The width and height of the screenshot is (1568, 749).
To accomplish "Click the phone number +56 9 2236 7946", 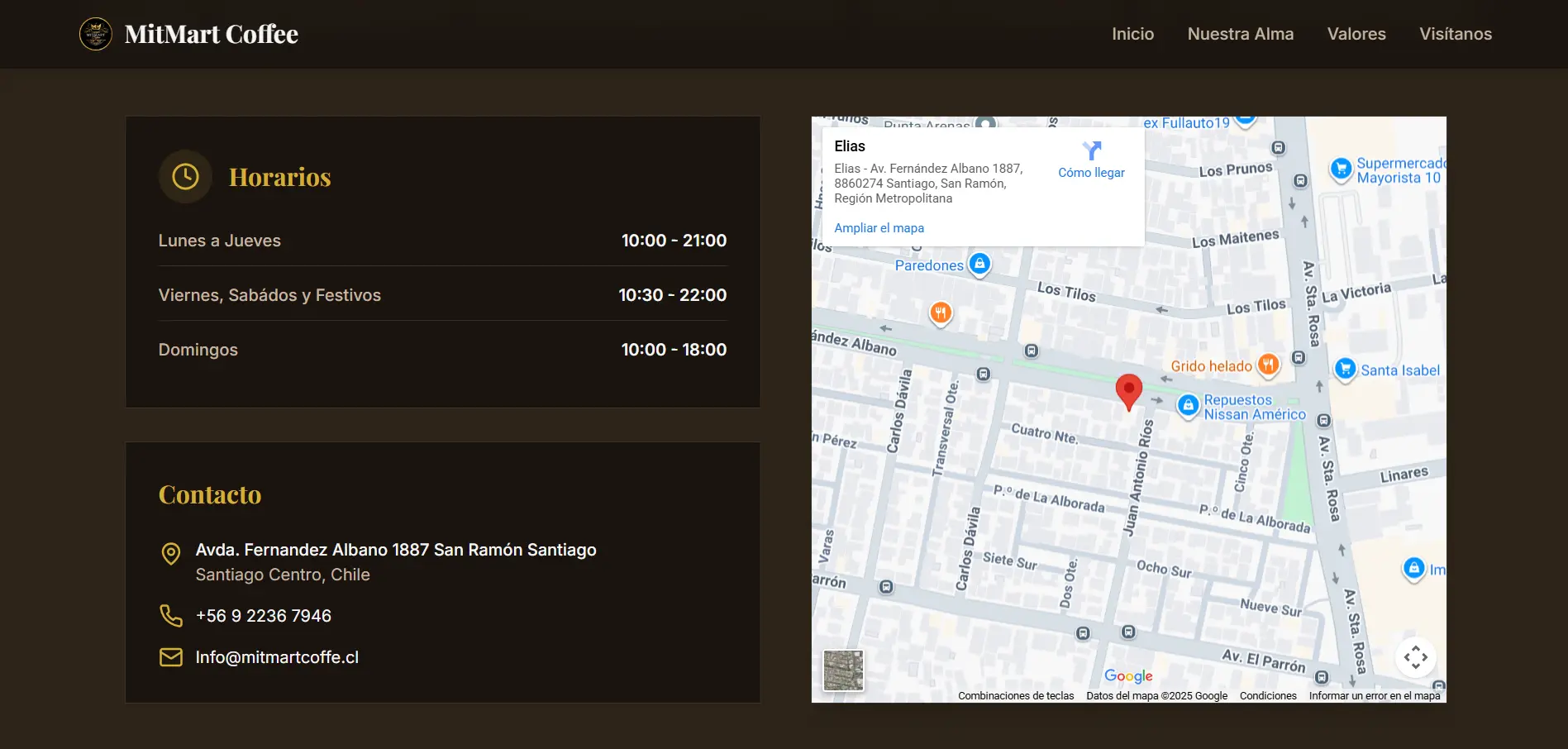I will (x=263, y=616).
